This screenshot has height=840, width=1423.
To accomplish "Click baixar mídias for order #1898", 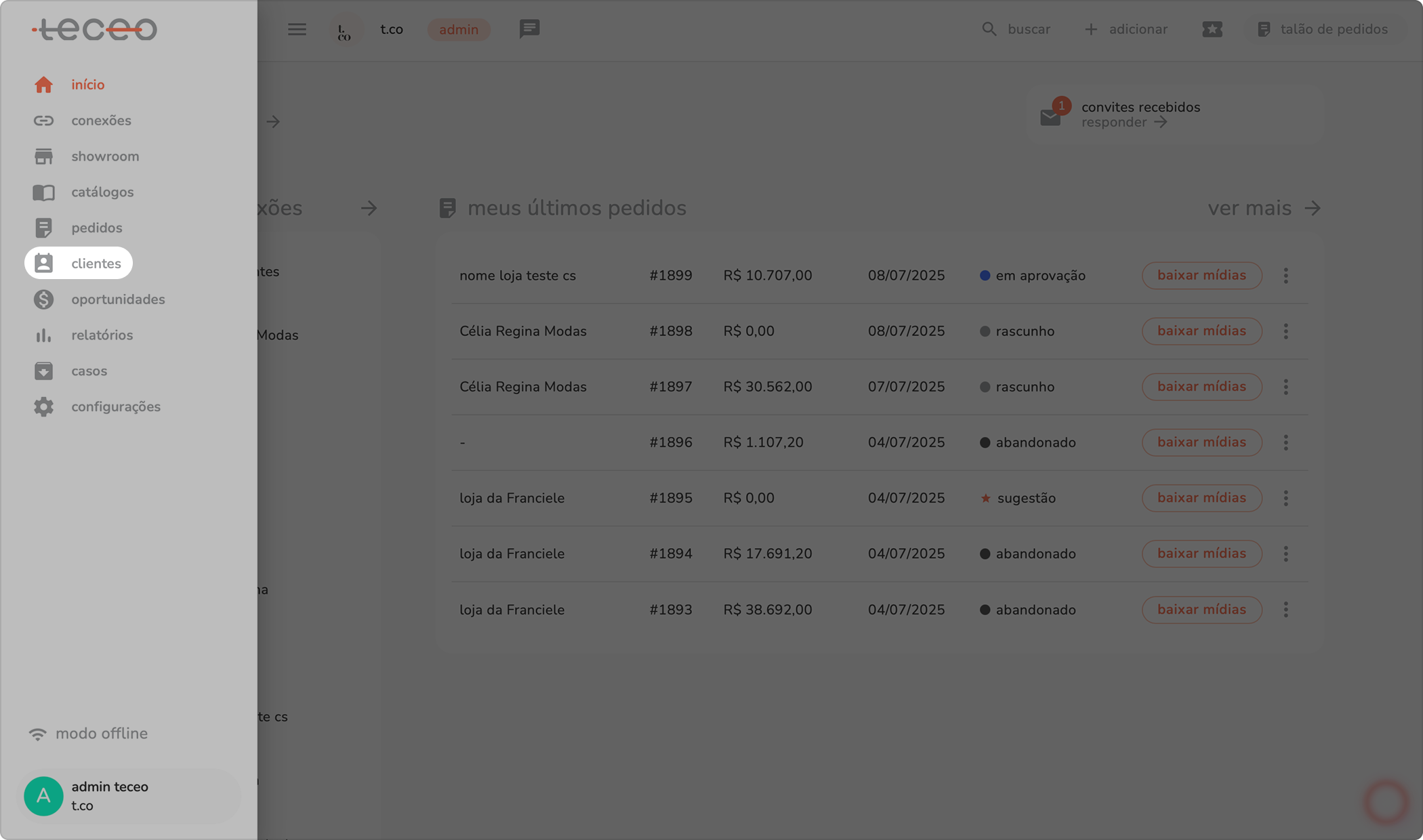I will click(x=1201, y=331).
